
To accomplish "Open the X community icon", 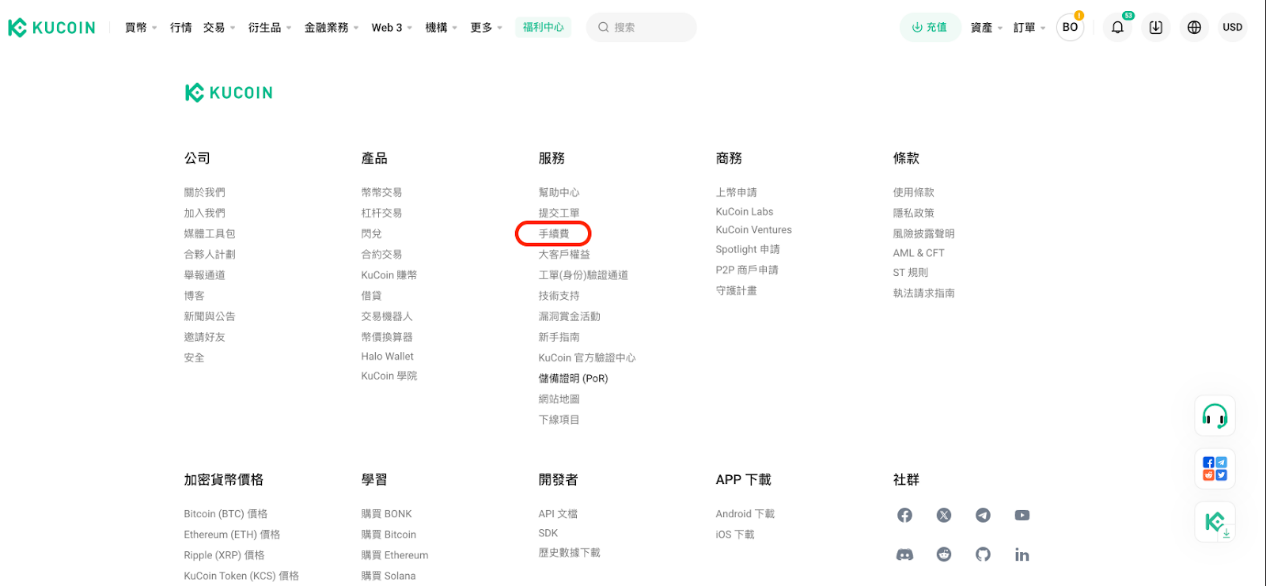I will click(x=944, y=515).
